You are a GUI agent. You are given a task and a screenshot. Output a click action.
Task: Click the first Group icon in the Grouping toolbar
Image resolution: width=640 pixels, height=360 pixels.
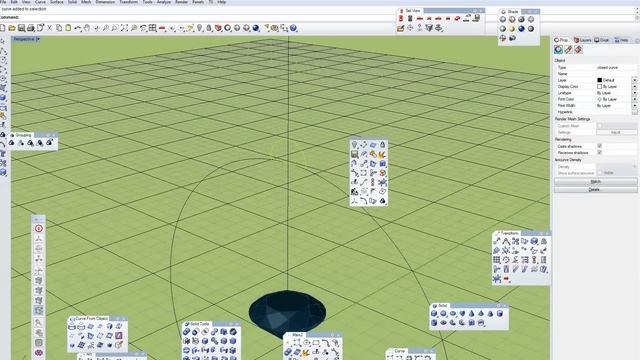click(x=12, y=142)
